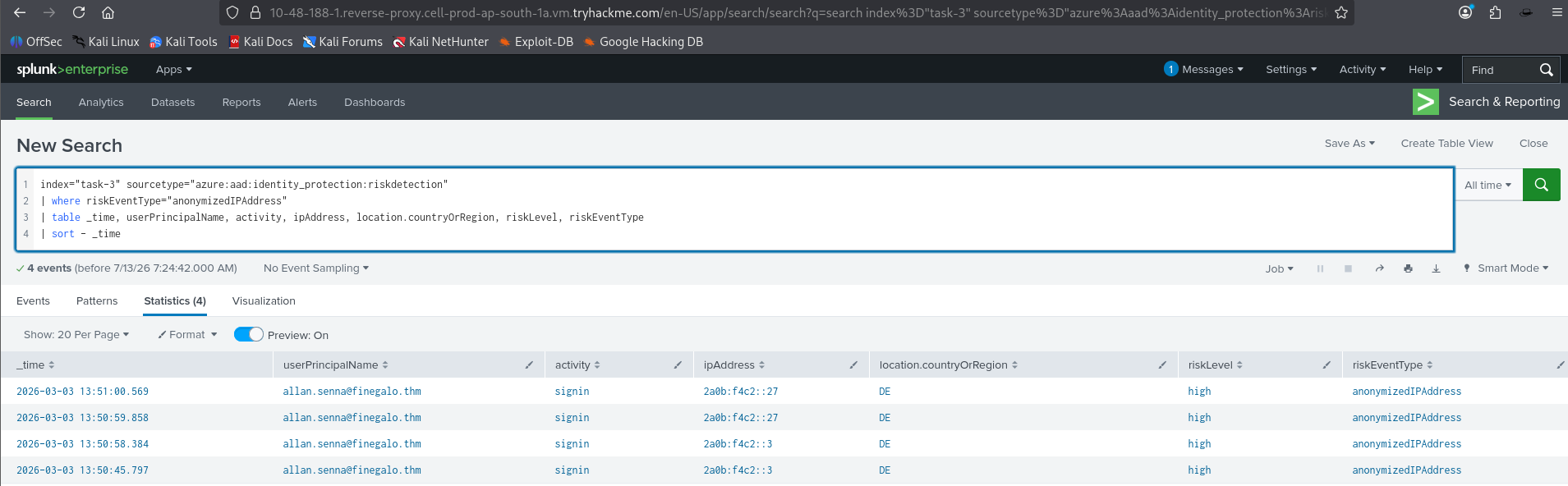Select the Statistics (4) tab
The width and height of the screenshot is (1568, 486).
[175, 300]
